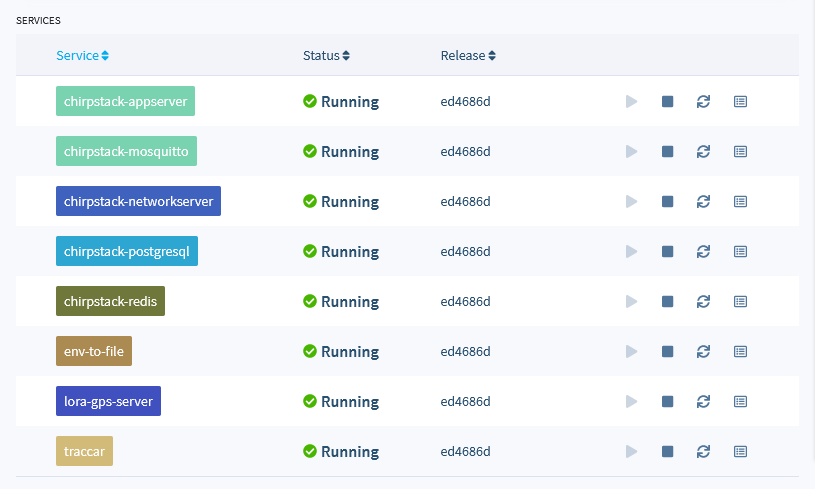The width and height of the screenshot is (815, 489).
Task: View logs for chirpstack-appserver
Action: pyautogui.click(x=740, y=101)
